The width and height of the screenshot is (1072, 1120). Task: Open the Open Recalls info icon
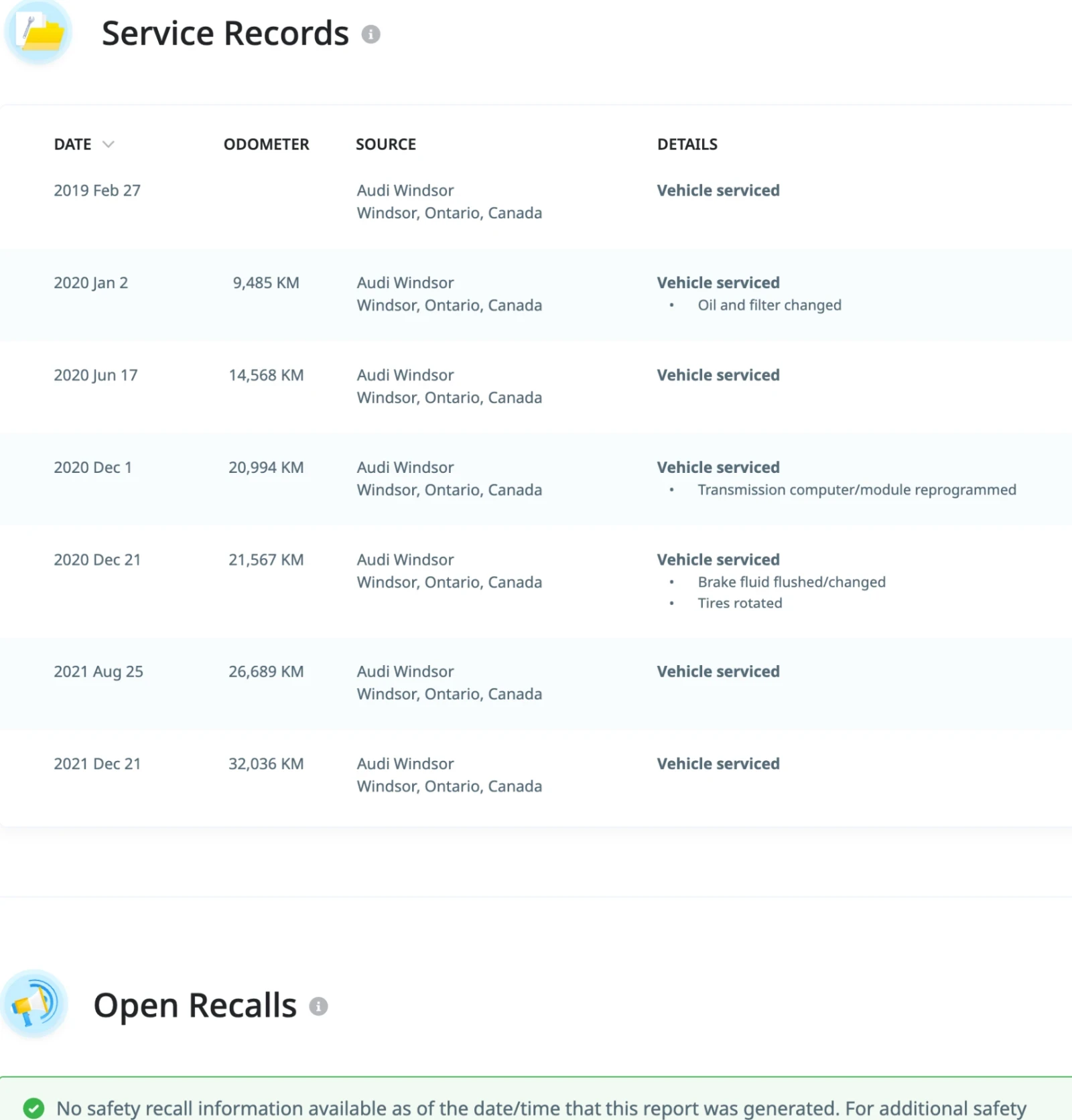pos(318,1006)
